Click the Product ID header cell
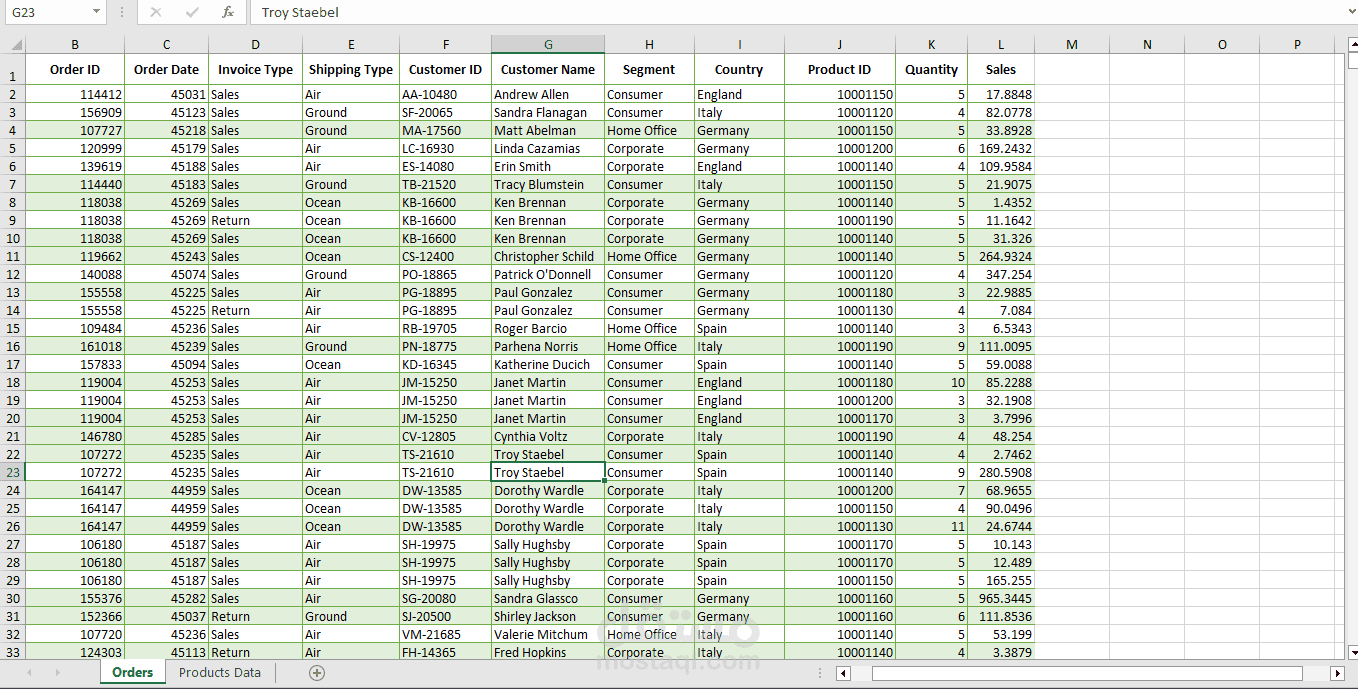Viewport: 1358px width, 689px height. coord(840,69)
